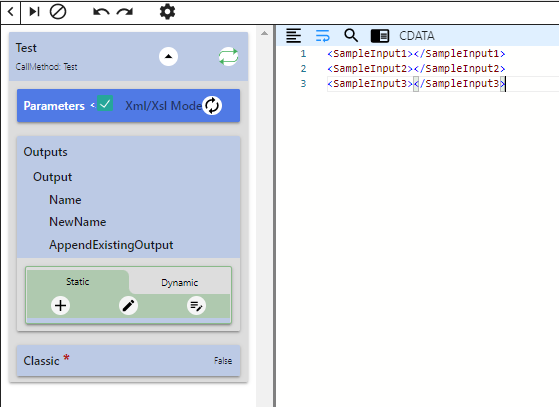Open settings with the gear icon
The image size is (559, 407).
167,12
